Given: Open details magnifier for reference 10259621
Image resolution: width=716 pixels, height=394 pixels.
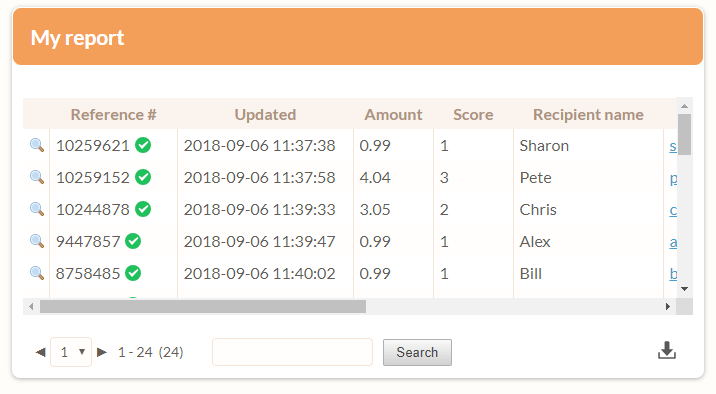Looking at the screenshot, I should pyautogui.click(x=37, y=145).
